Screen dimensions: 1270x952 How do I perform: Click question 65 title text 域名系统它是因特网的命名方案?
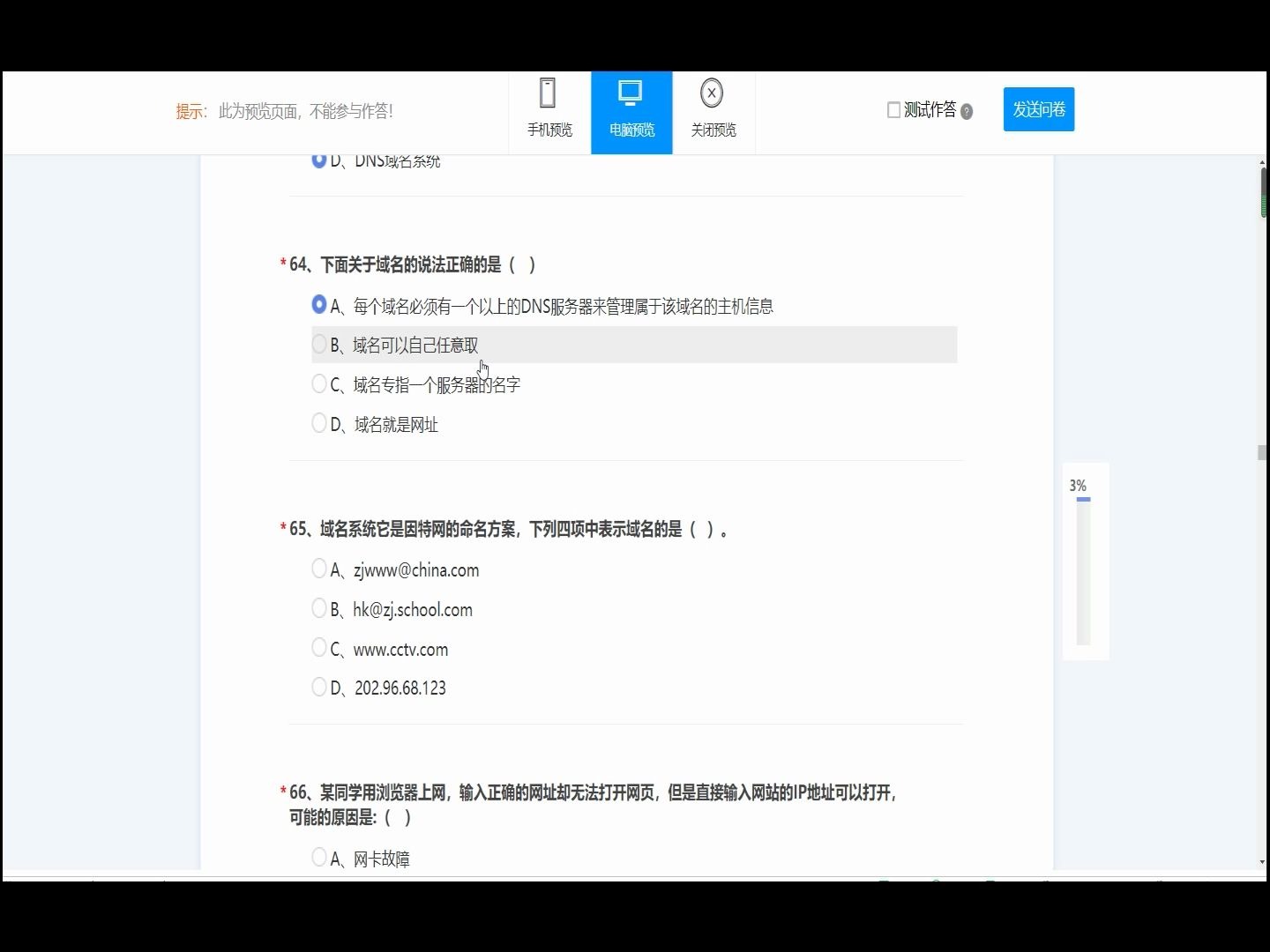(418, 529)
